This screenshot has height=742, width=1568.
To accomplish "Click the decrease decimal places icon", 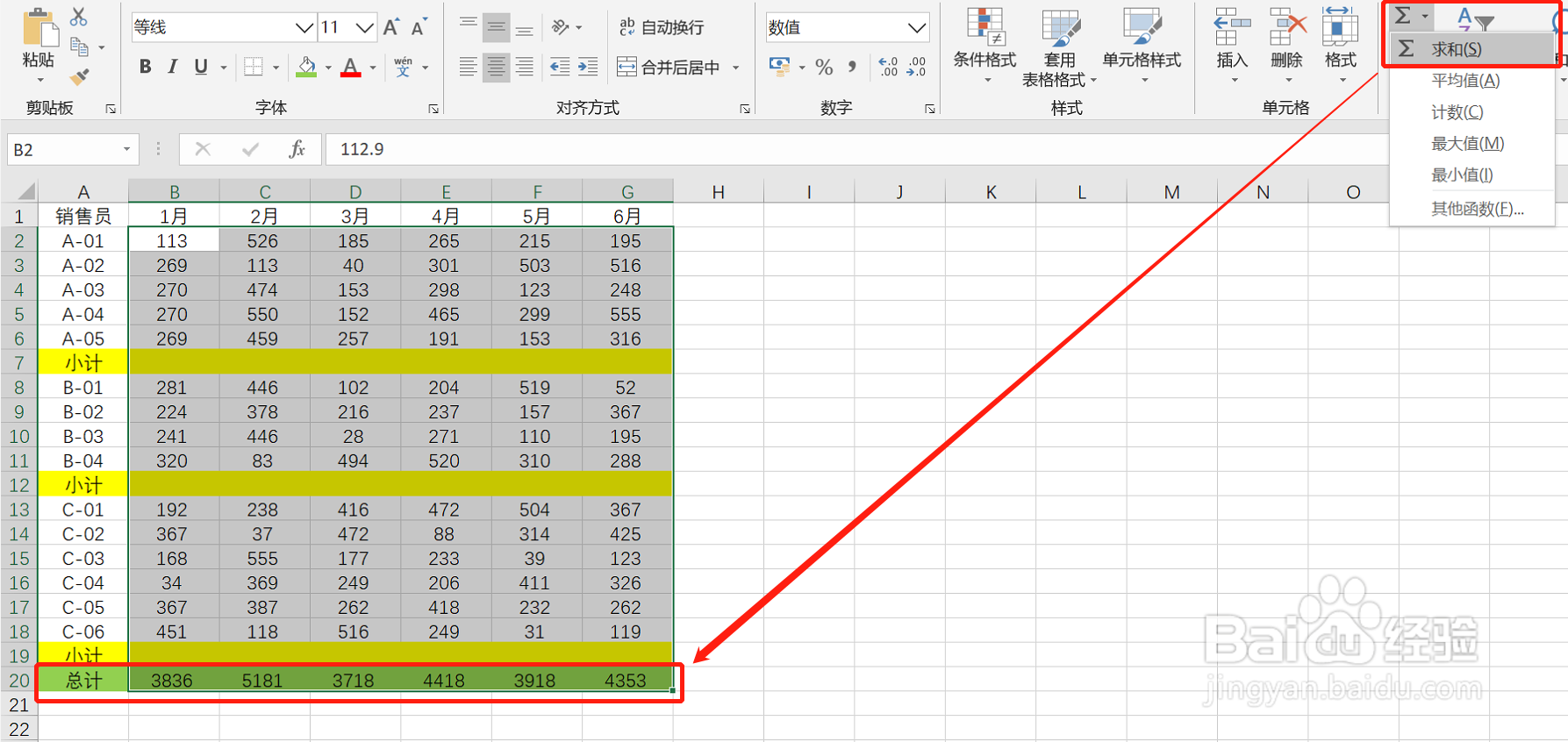I will (916, 67).
